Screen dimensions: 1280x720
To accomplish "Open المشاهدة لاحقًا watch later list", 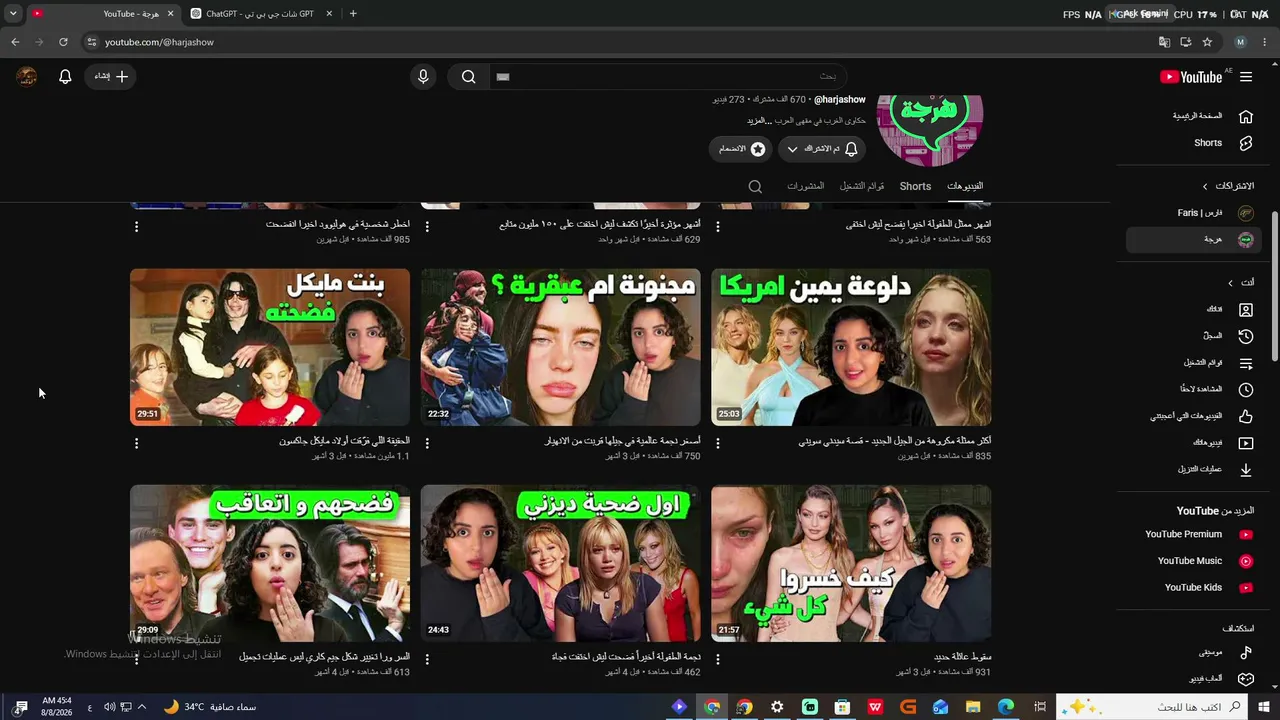I will point(1193,390).
